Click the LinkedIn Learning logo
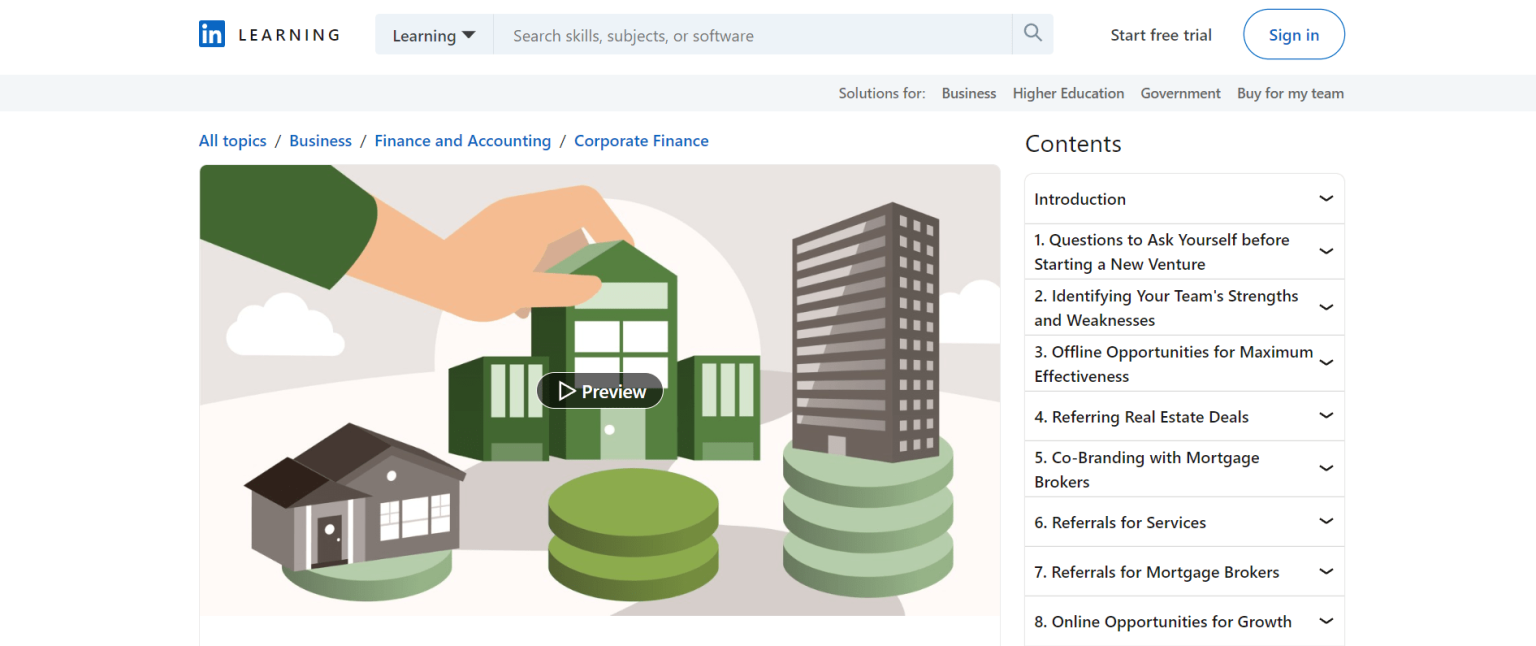Viewport: 1536px width, 646px height. 268,33
